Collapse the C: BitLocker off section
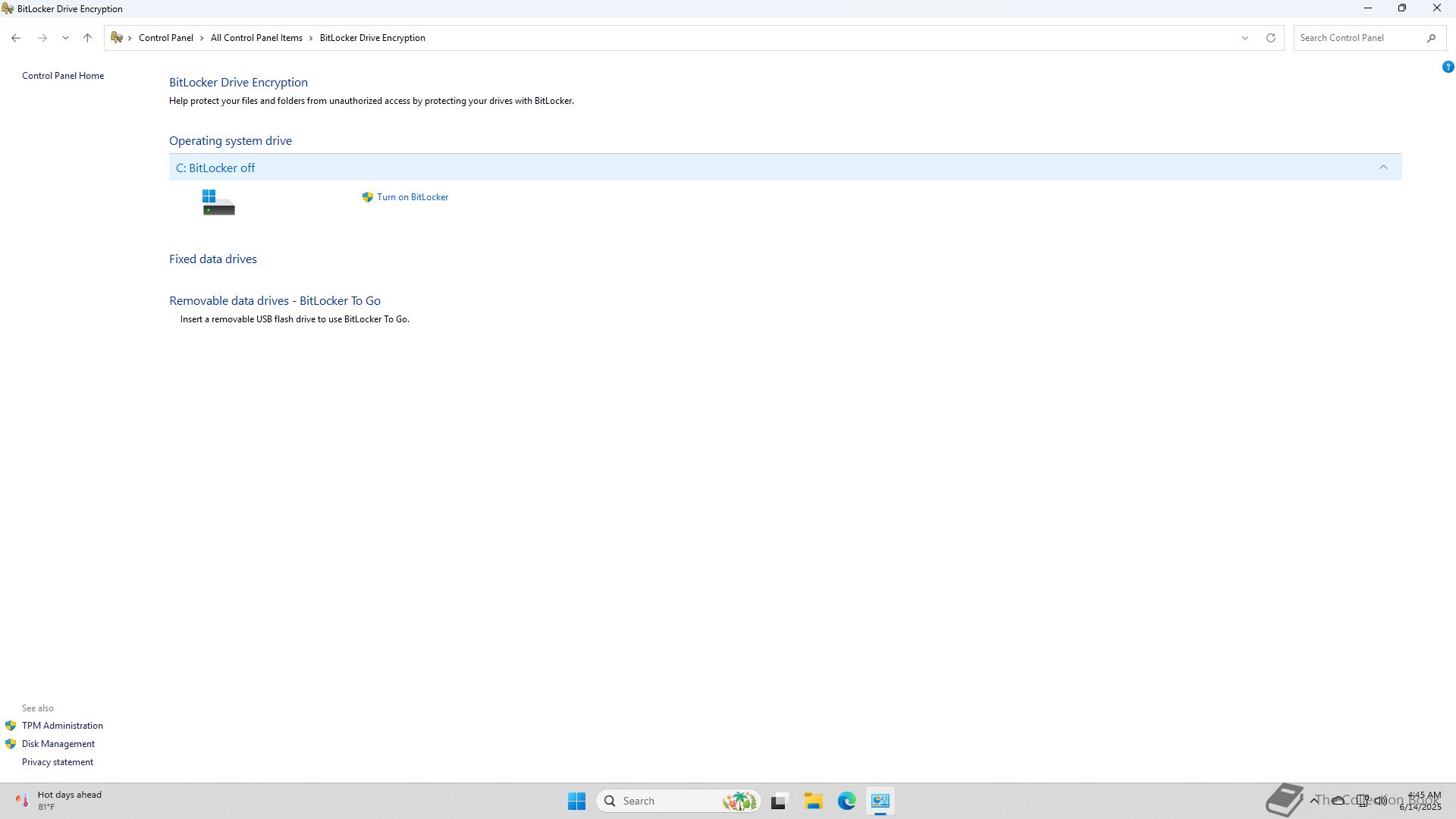This screenshot has height=819, width=1456. click(x=1382, y=168)
